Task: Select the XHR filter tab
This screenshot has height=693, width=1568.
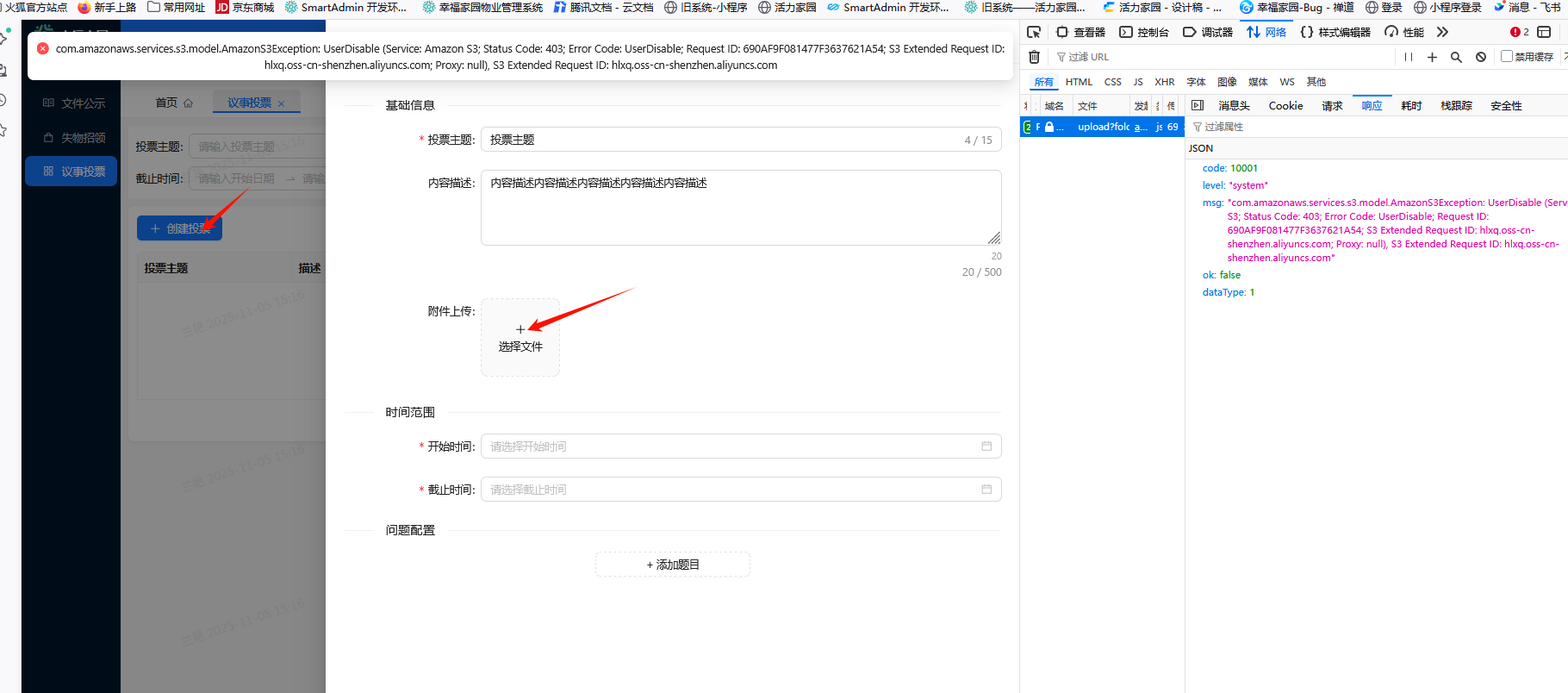Action: (x=1164, y=82)
